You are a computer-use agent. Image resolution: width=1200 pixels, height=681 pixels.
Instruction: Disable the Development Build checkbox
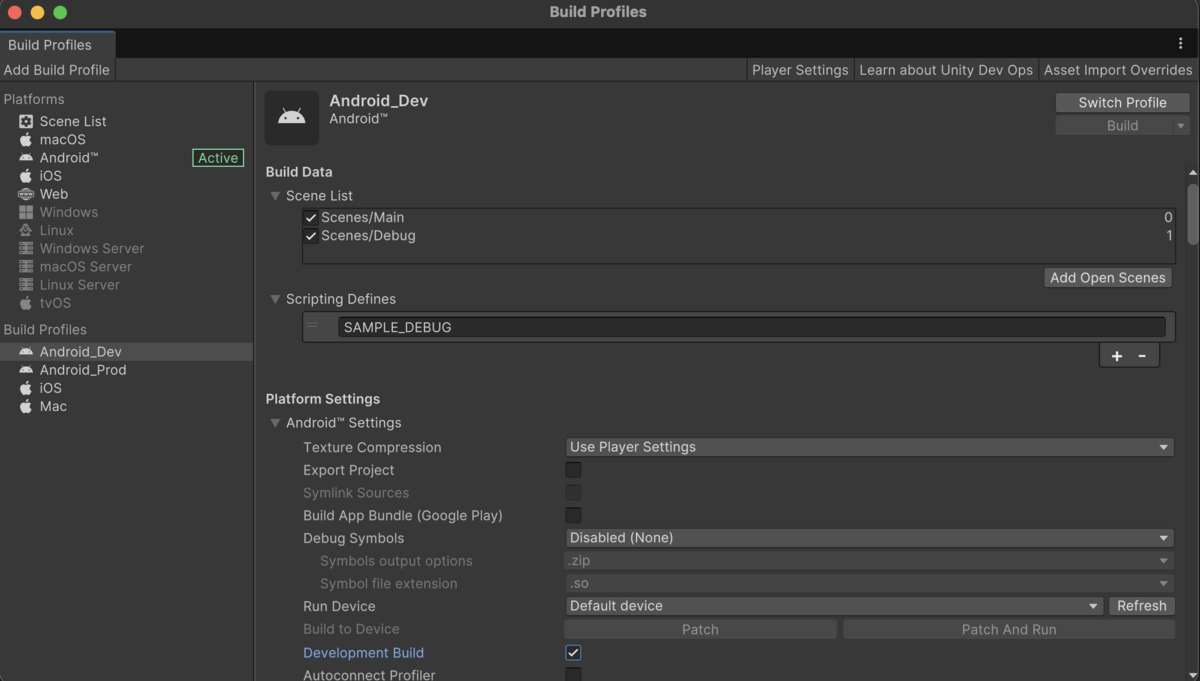pos(573,652)
